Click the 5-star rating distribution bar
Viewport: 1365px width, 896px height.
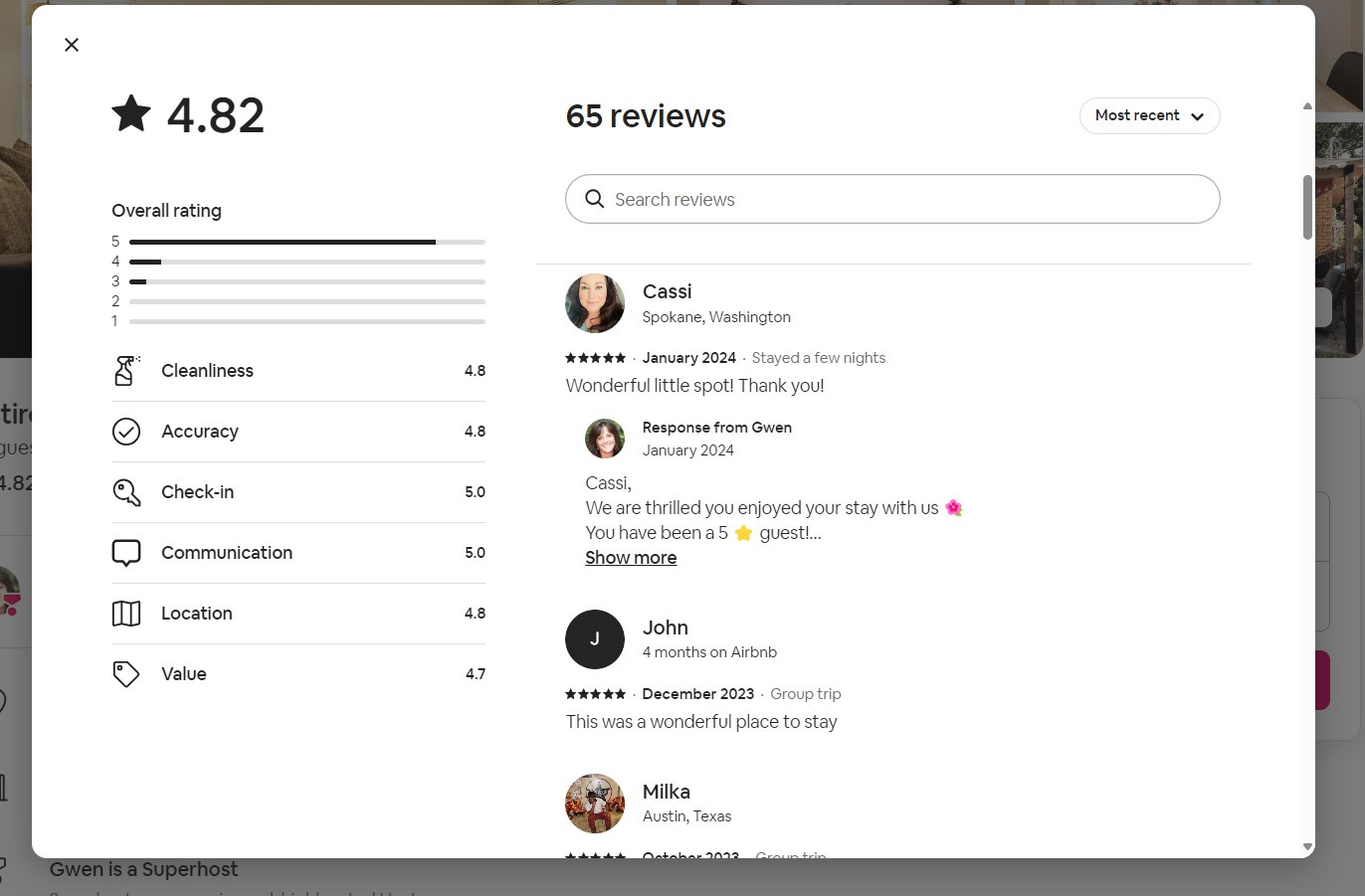coord(307,242)
